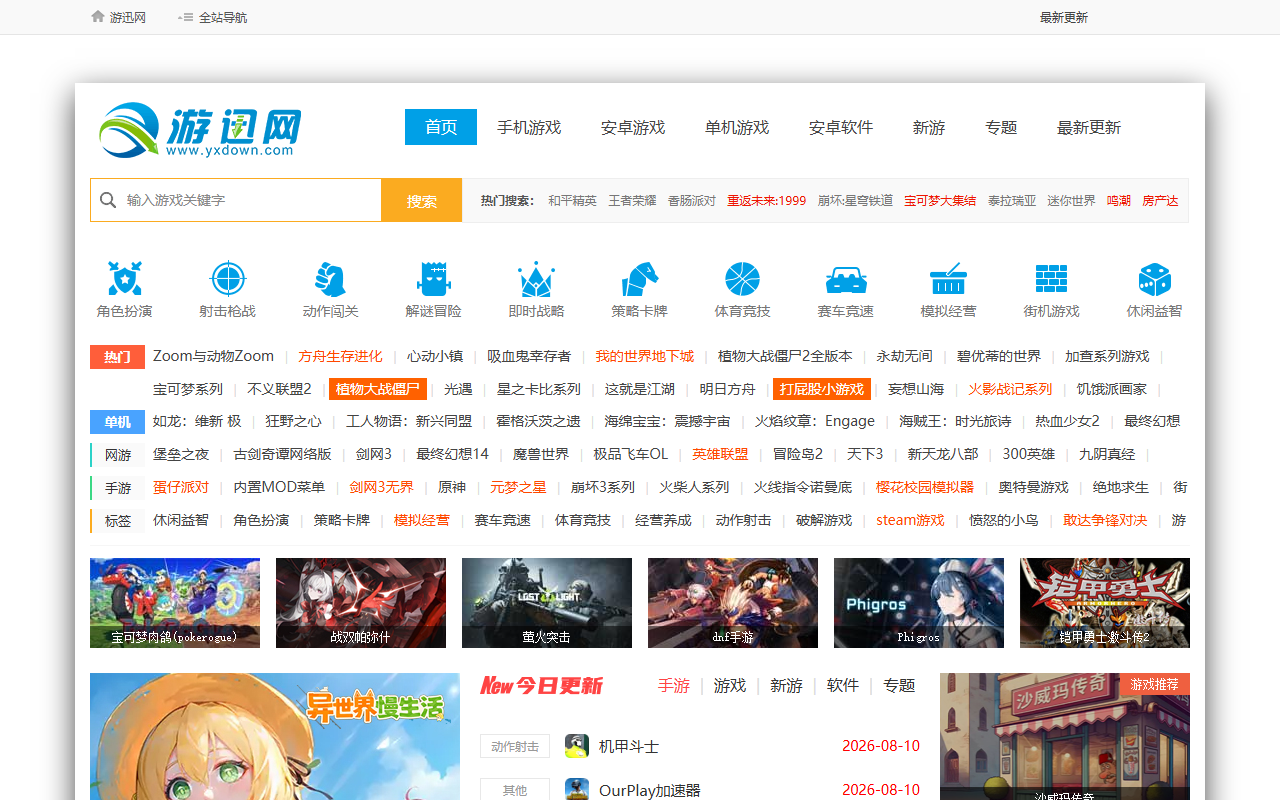Open 英雄联盟 link

pyautogui.click(x=720, y=454)
